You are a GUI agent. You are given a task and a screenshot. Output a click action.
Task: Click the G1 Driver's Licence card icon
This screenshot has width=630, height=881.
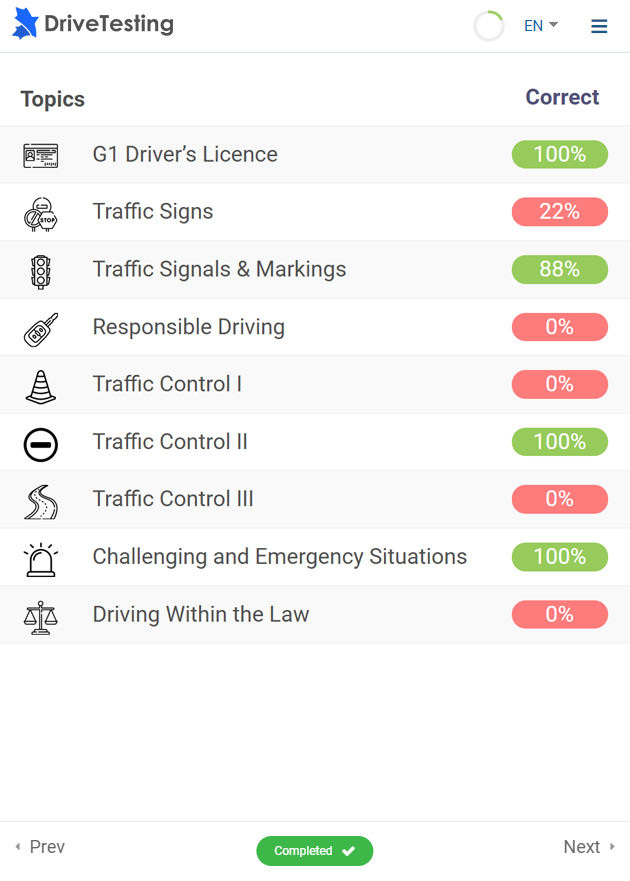click(41, 155)
